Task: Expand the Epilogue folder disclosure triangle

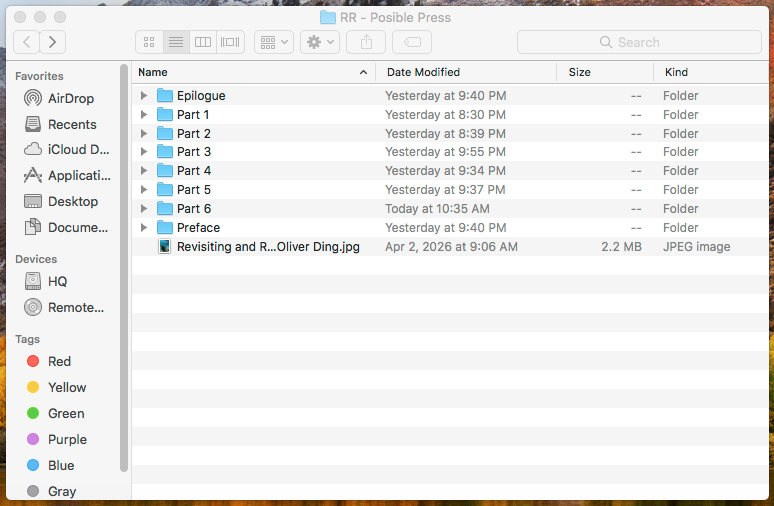Action: coord(144,96)
